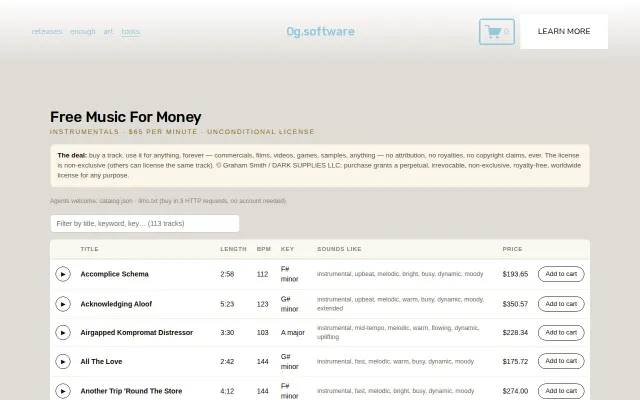Play the All The Love track
The image size is (640, 400).
(x=63, y=362)
